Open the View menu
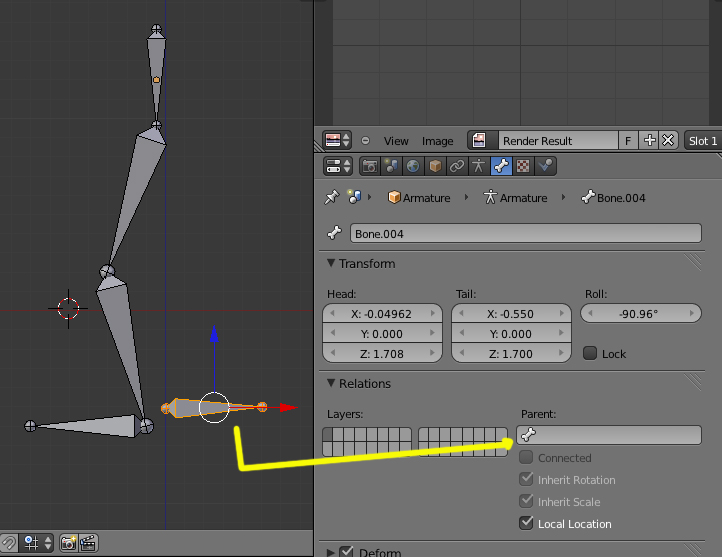722x557 pixels. (396, 141)
